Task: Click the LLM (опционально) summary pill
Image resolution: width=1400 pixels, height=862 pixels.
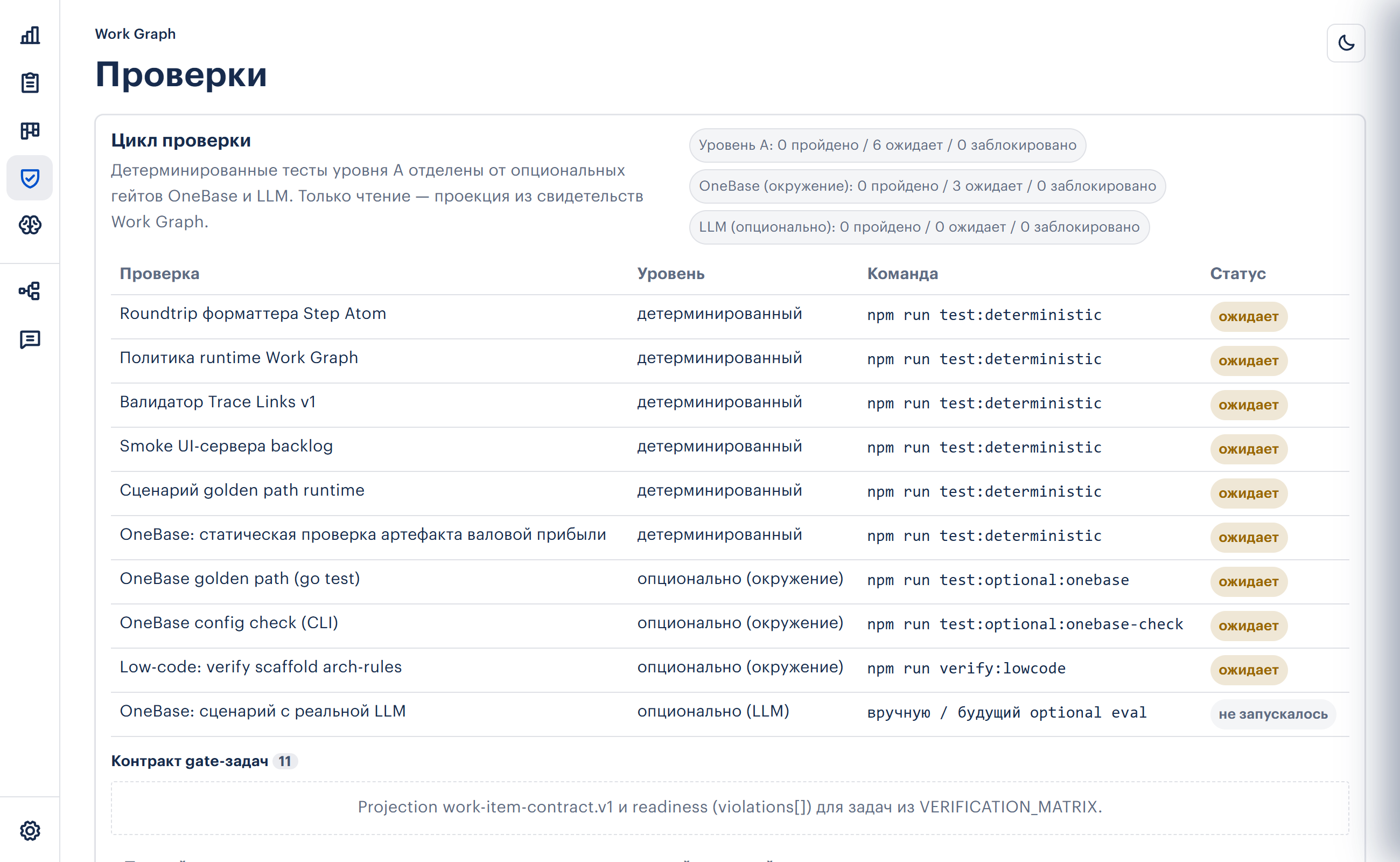Action: click(x=919, y=227)
